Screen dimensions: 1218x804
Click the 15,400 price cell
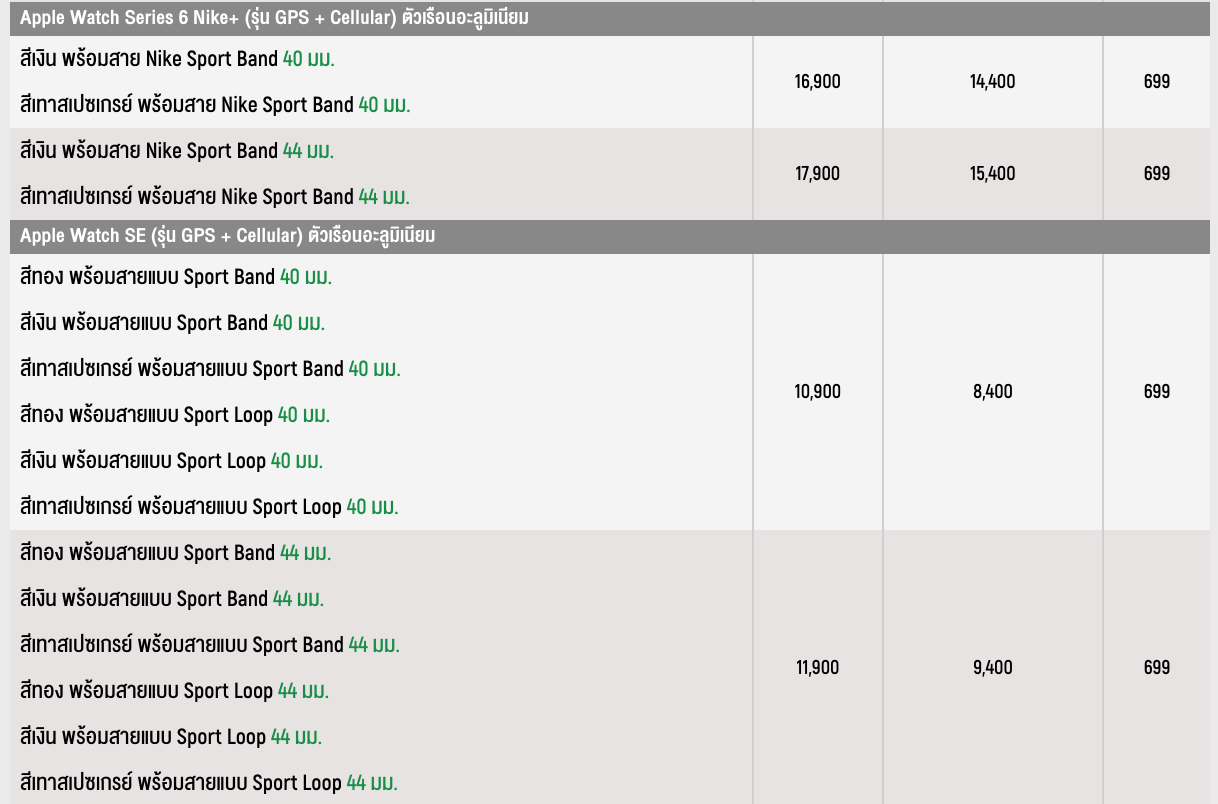click(x=992, y=174)
